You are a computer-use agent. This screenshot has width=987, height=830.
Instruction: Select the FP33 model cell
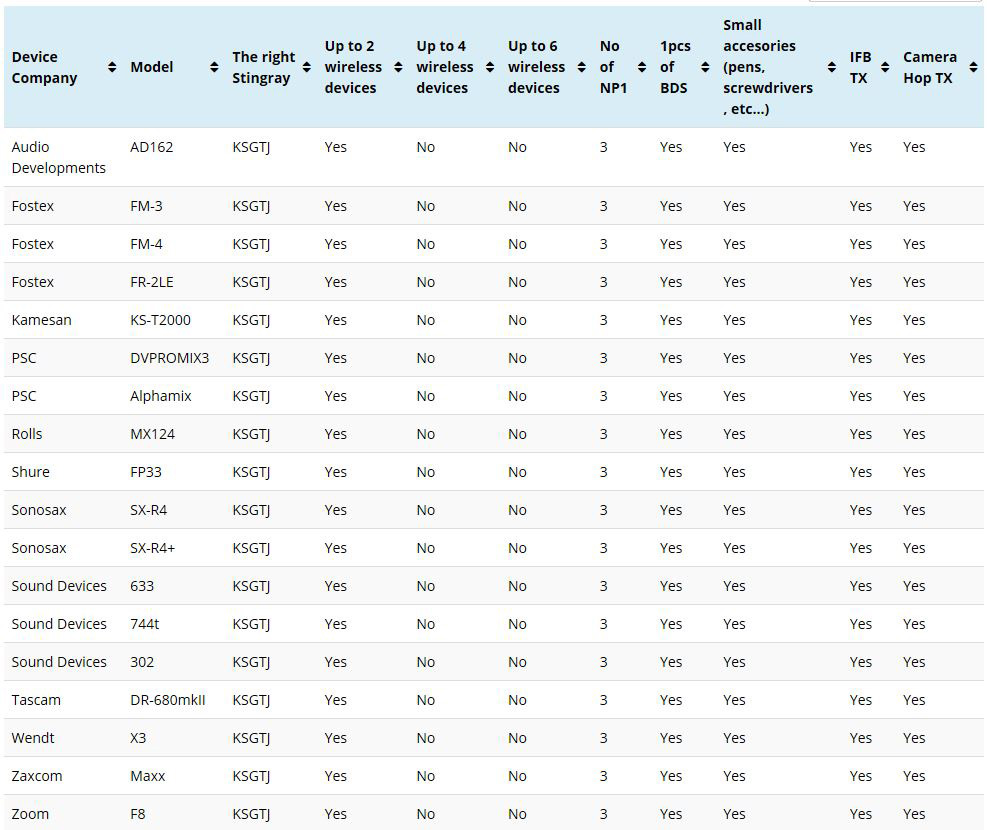pos(146,472)
